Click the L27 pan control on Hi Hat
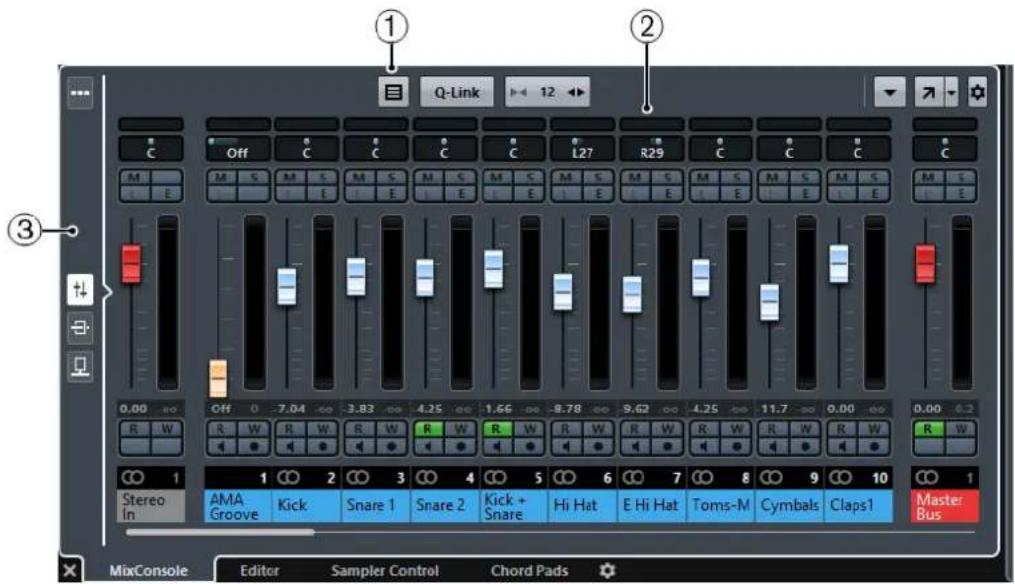 582,149
